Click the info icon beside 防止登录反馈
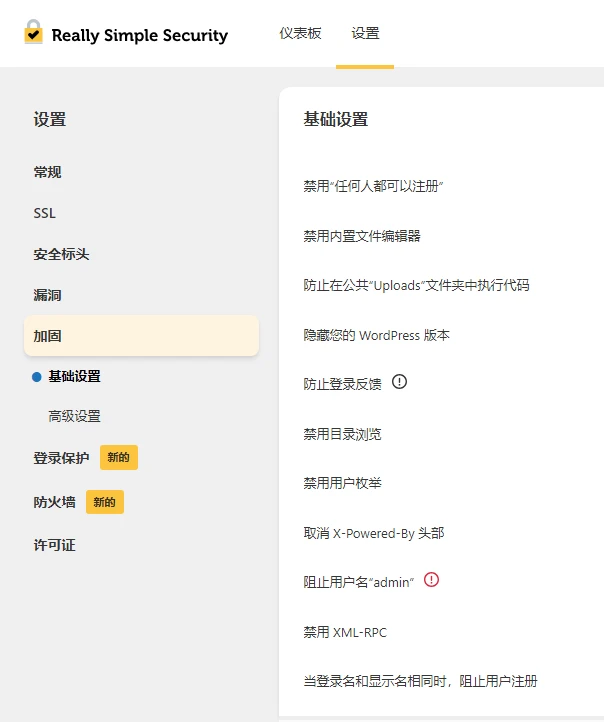 [x=399, y=382]
